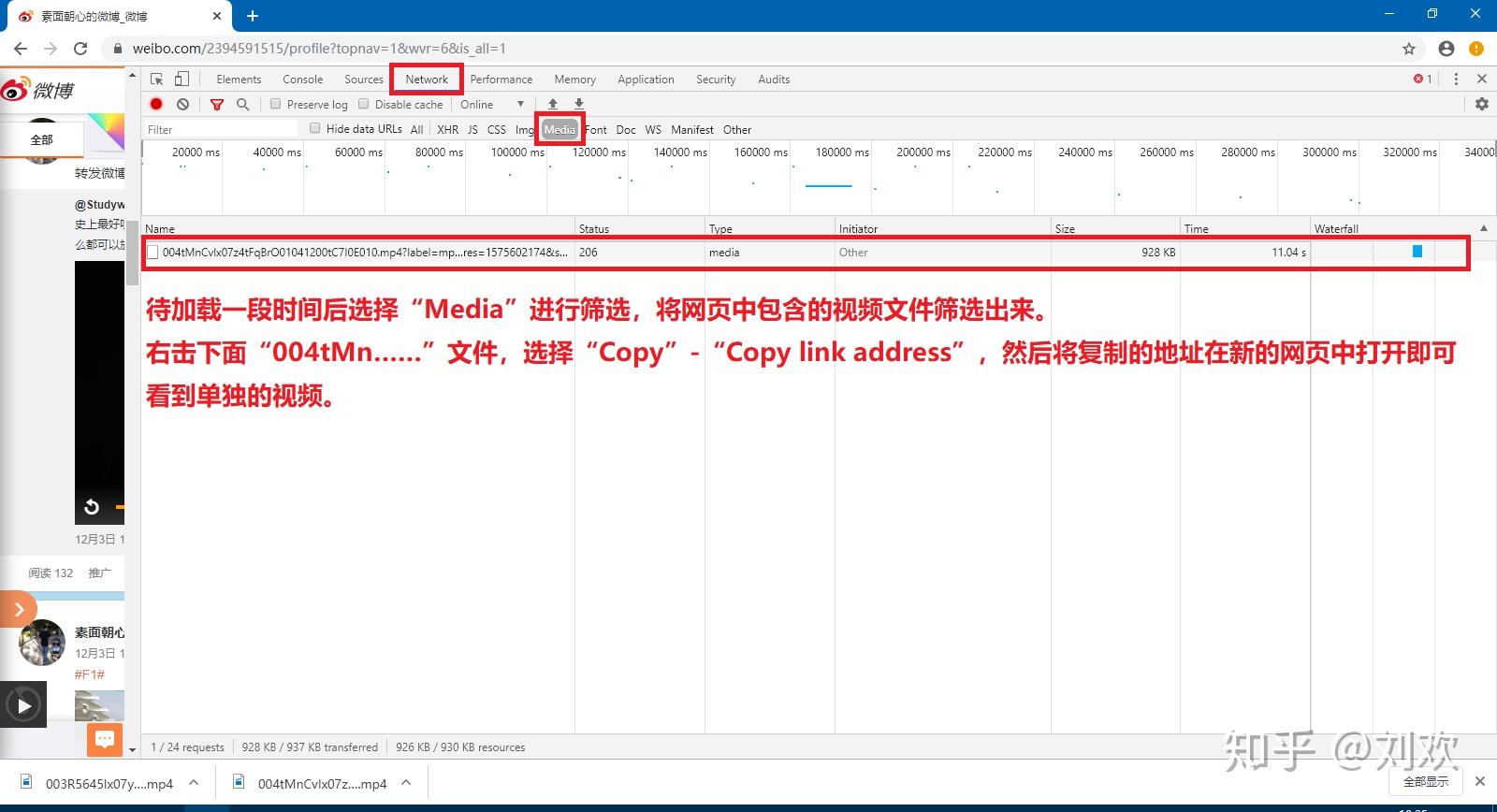Click in the Filter text field

(221, 129)
